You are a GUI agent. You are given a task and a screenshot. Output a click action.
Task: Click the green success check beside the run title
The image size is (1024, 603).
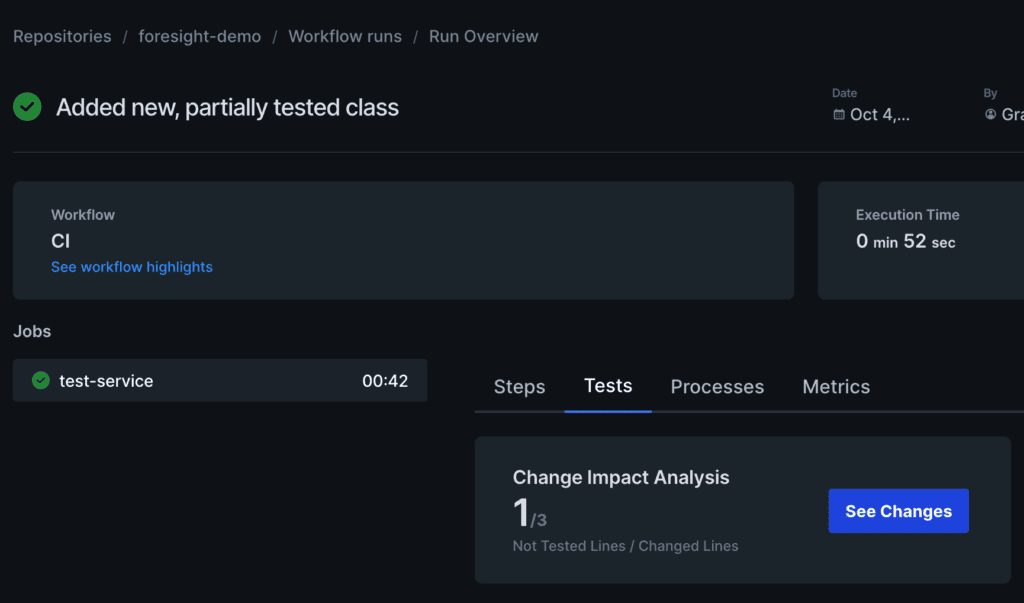(x=26, y=106)
